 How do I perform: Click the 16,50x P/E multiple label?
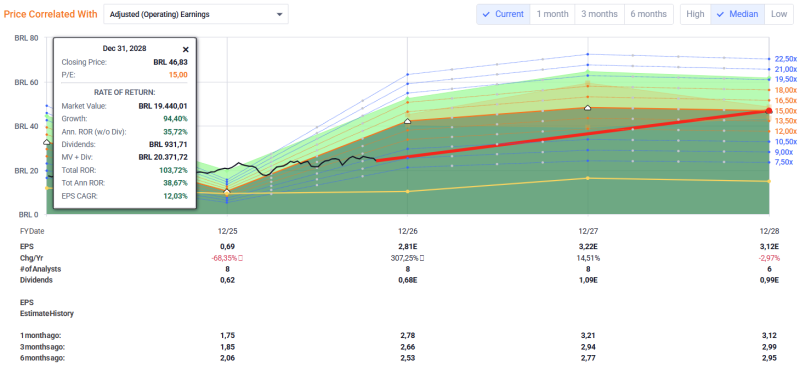786,100
